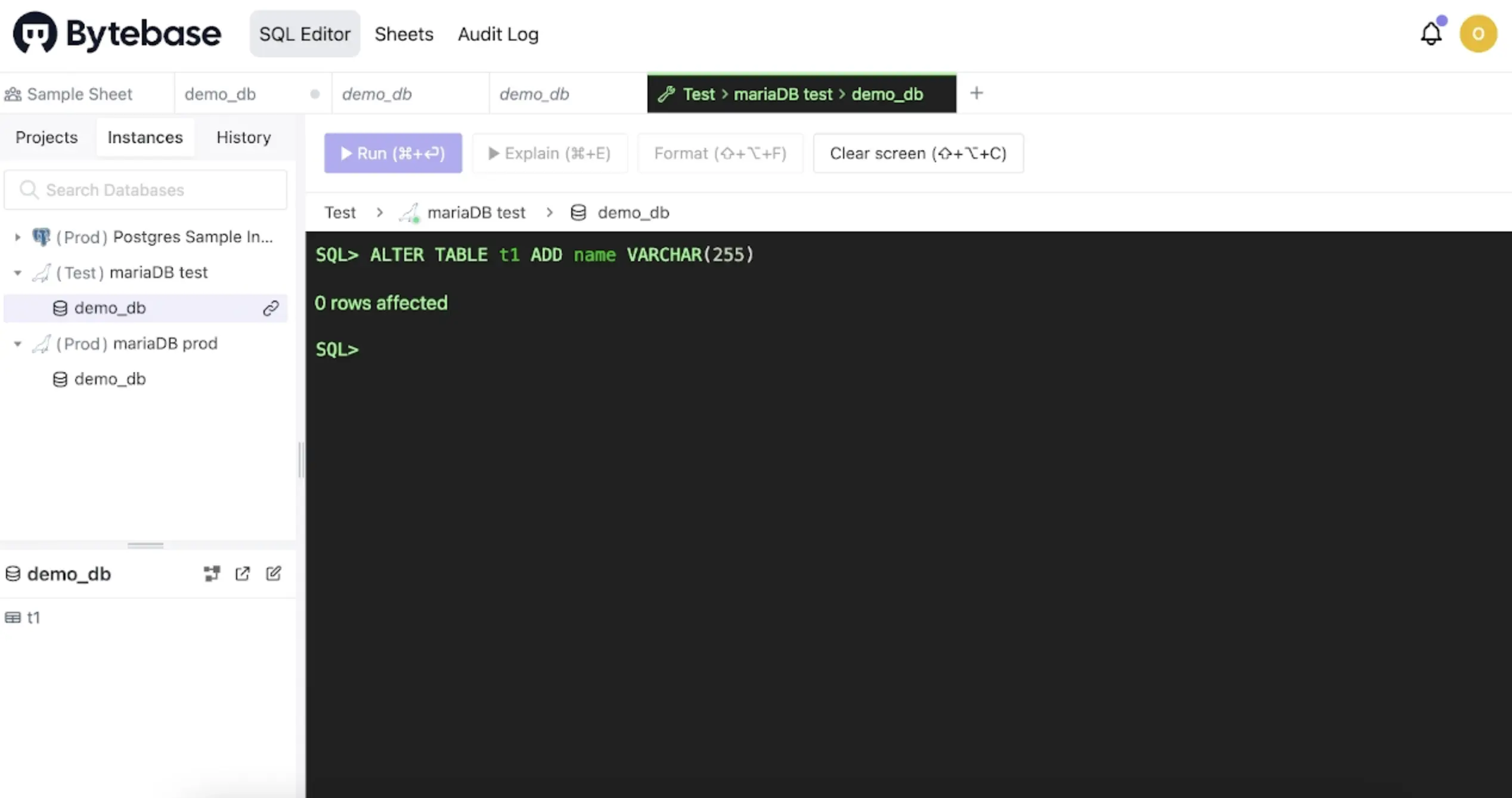Click the edit schema pencil icon
The image size is (1512, 798).
pos(273,573)
